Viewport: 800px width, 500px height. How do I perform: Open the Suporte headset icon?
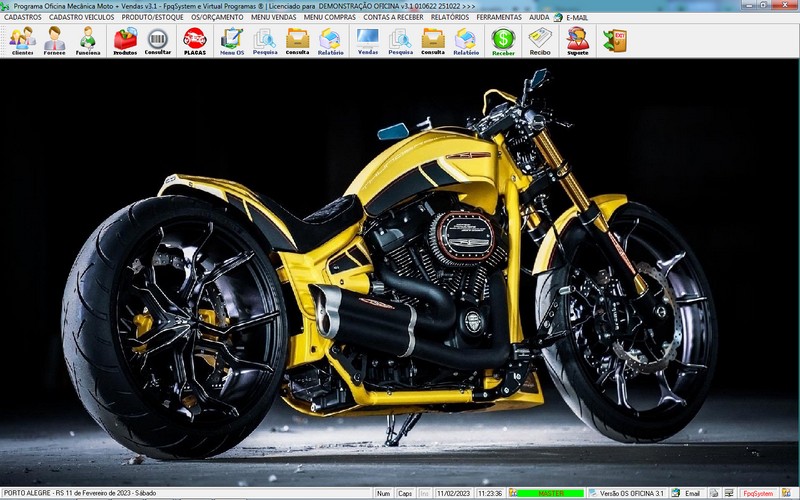pyautogui.click(x=578, y=41)
